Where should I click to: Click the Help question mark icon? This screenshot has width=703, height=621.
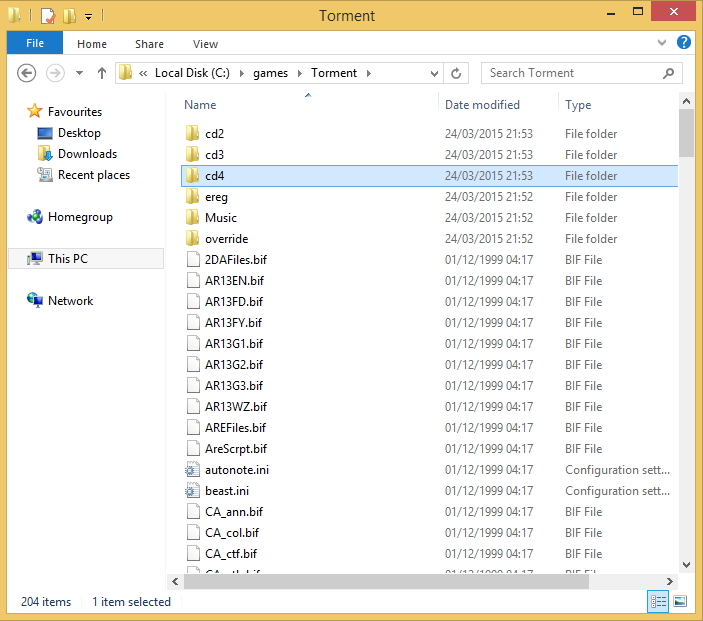(x=684, y=43)
